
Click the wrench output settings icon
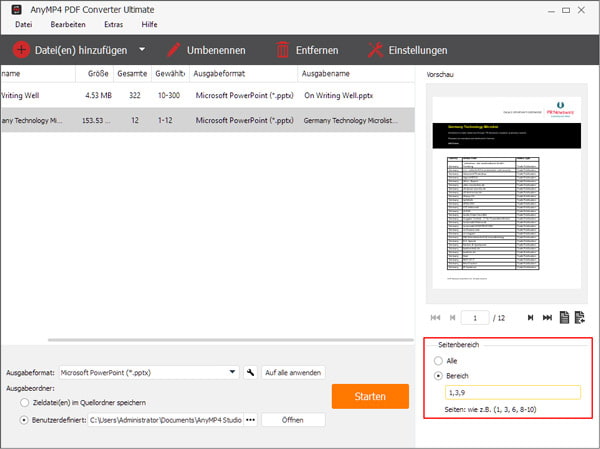[250, 372]
